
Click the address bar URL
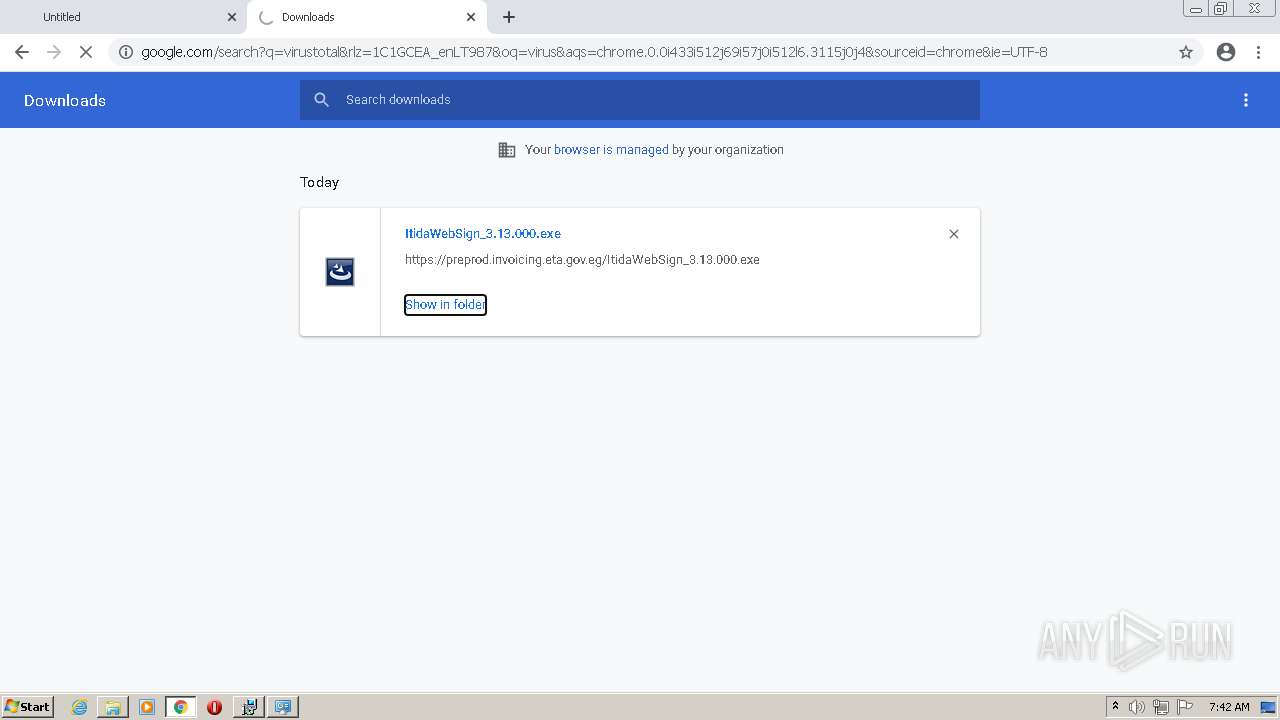pos(594,52)
